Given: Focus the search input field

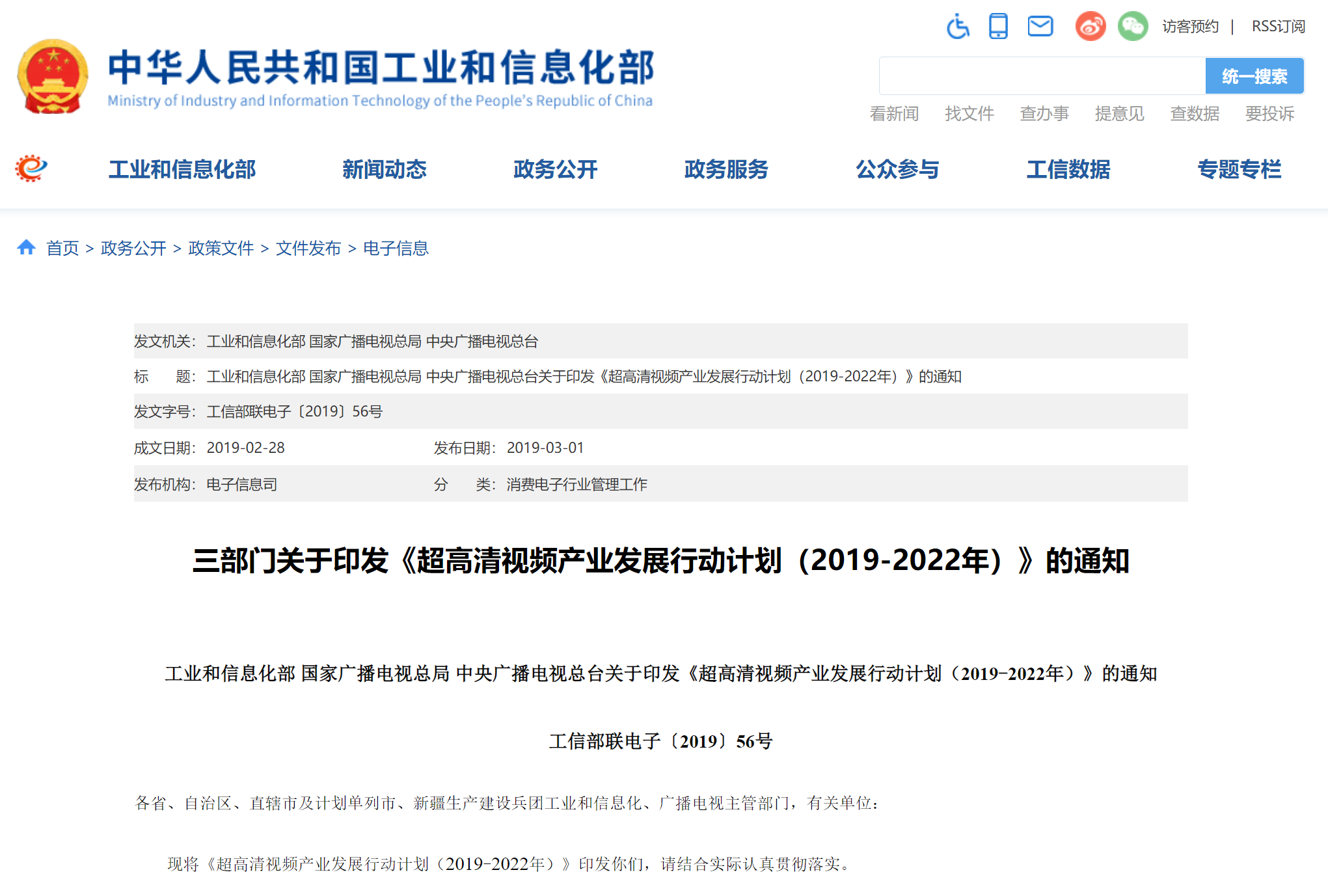Looking at the screenshot, I should [x=1041, y=76].
